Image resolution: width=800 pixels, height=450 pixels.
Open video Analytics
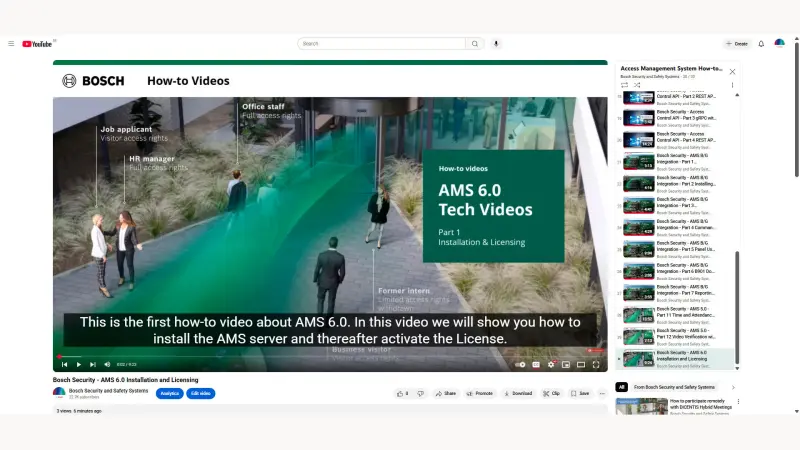(169, 393)
